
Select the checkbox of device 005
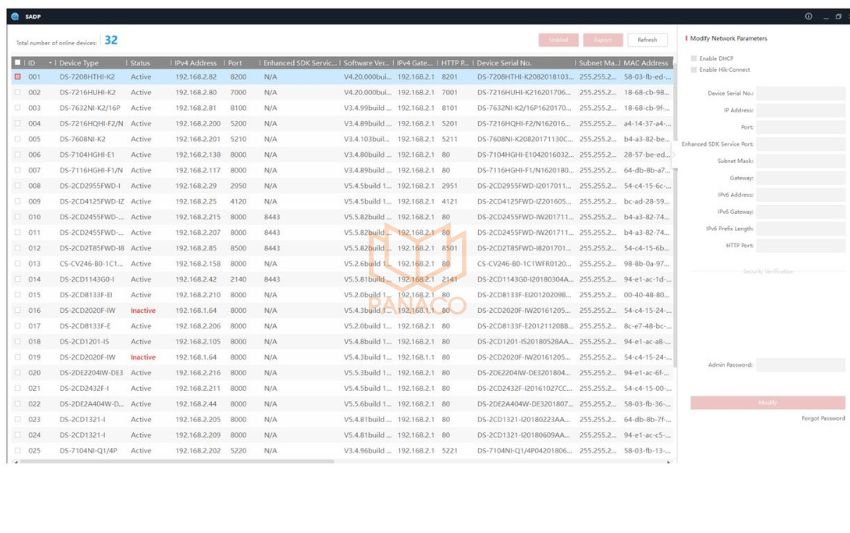coord(17,139)
